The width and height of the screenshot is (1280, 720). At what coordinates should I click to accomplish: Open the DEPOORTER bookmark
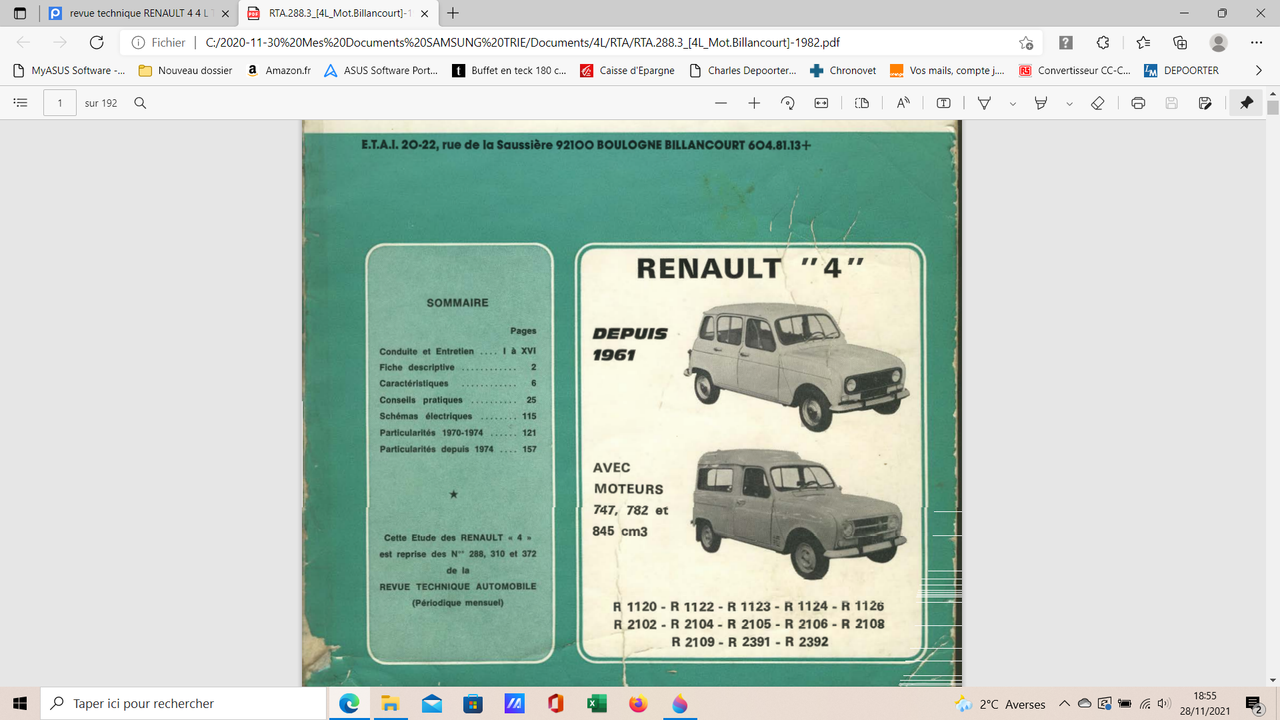[1182, 71]
